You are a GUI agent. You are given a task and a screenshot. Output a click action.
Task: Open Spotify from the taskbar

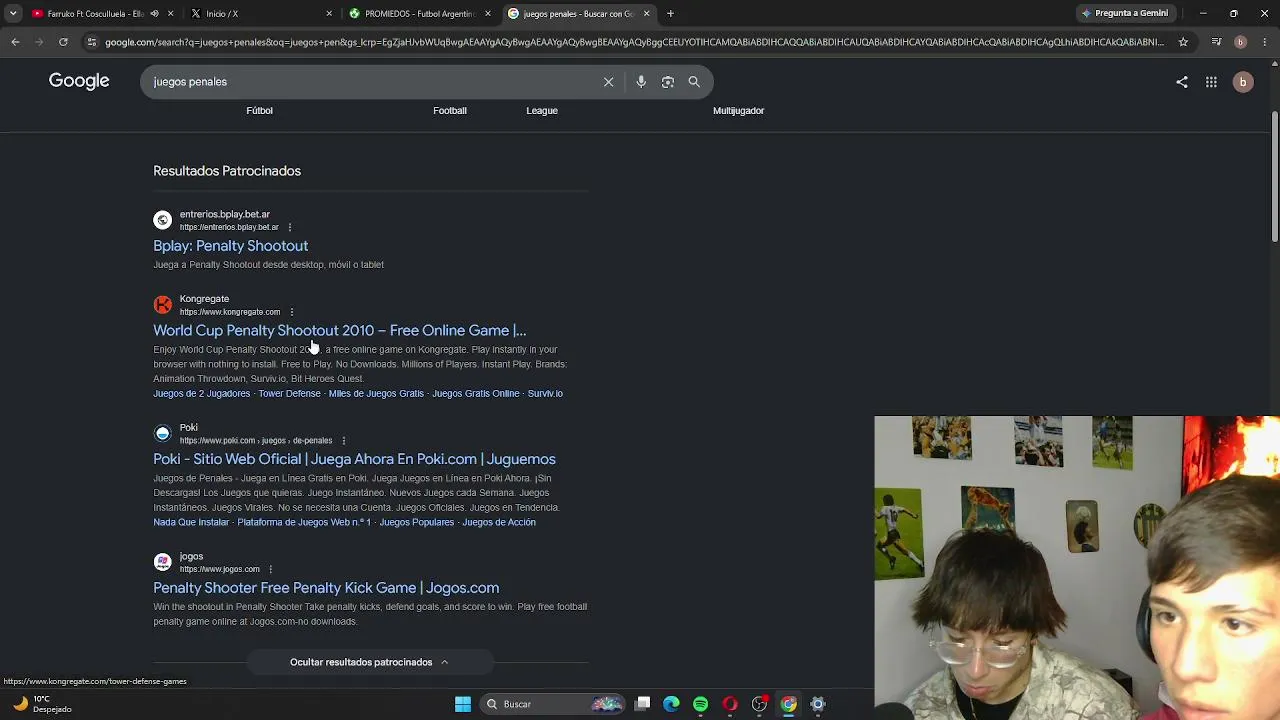(701, 704)
